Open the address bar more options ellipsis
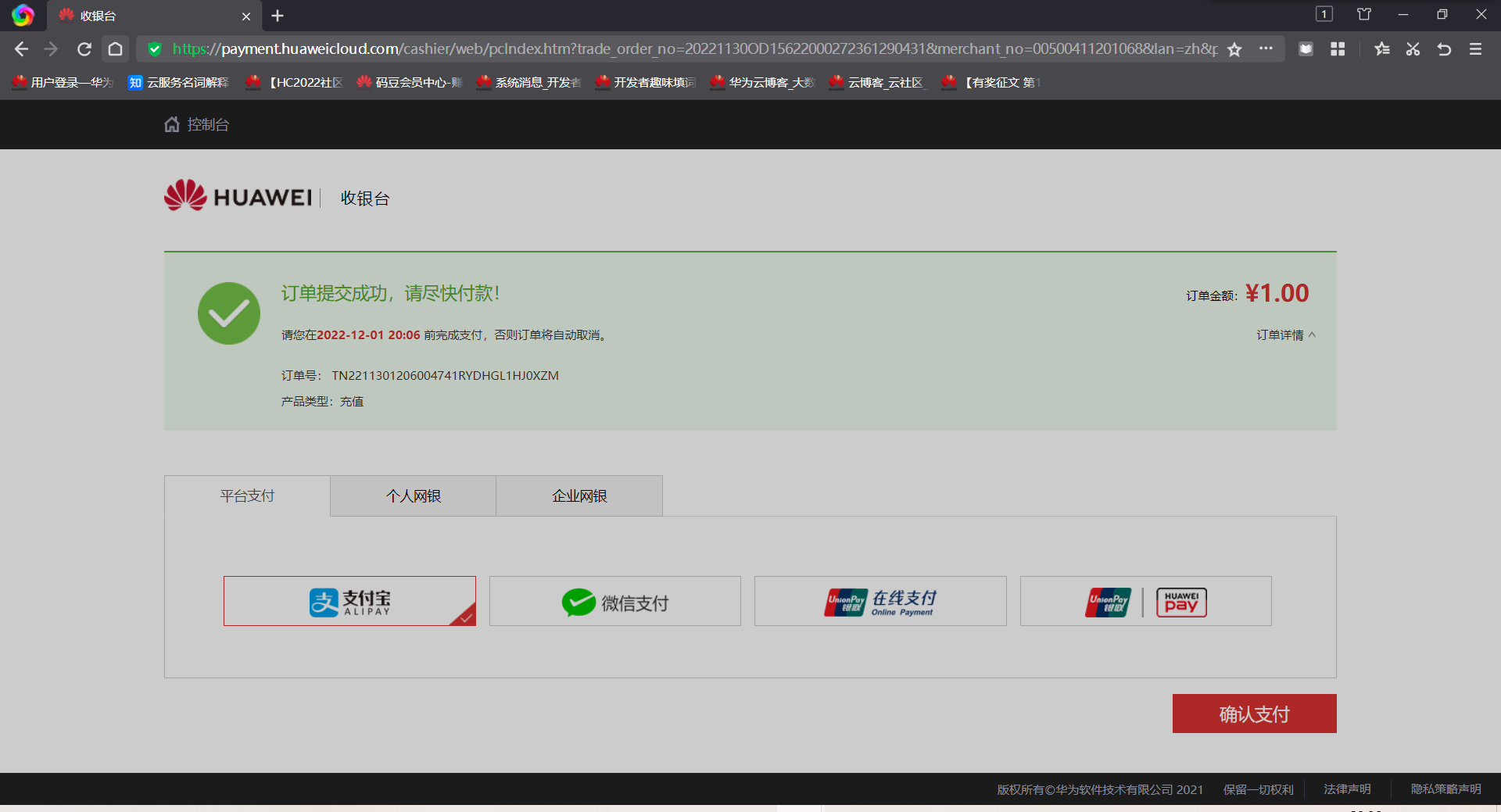Screen dimensions: 1501x812 pyautogui.click(x=1266, y=48)
